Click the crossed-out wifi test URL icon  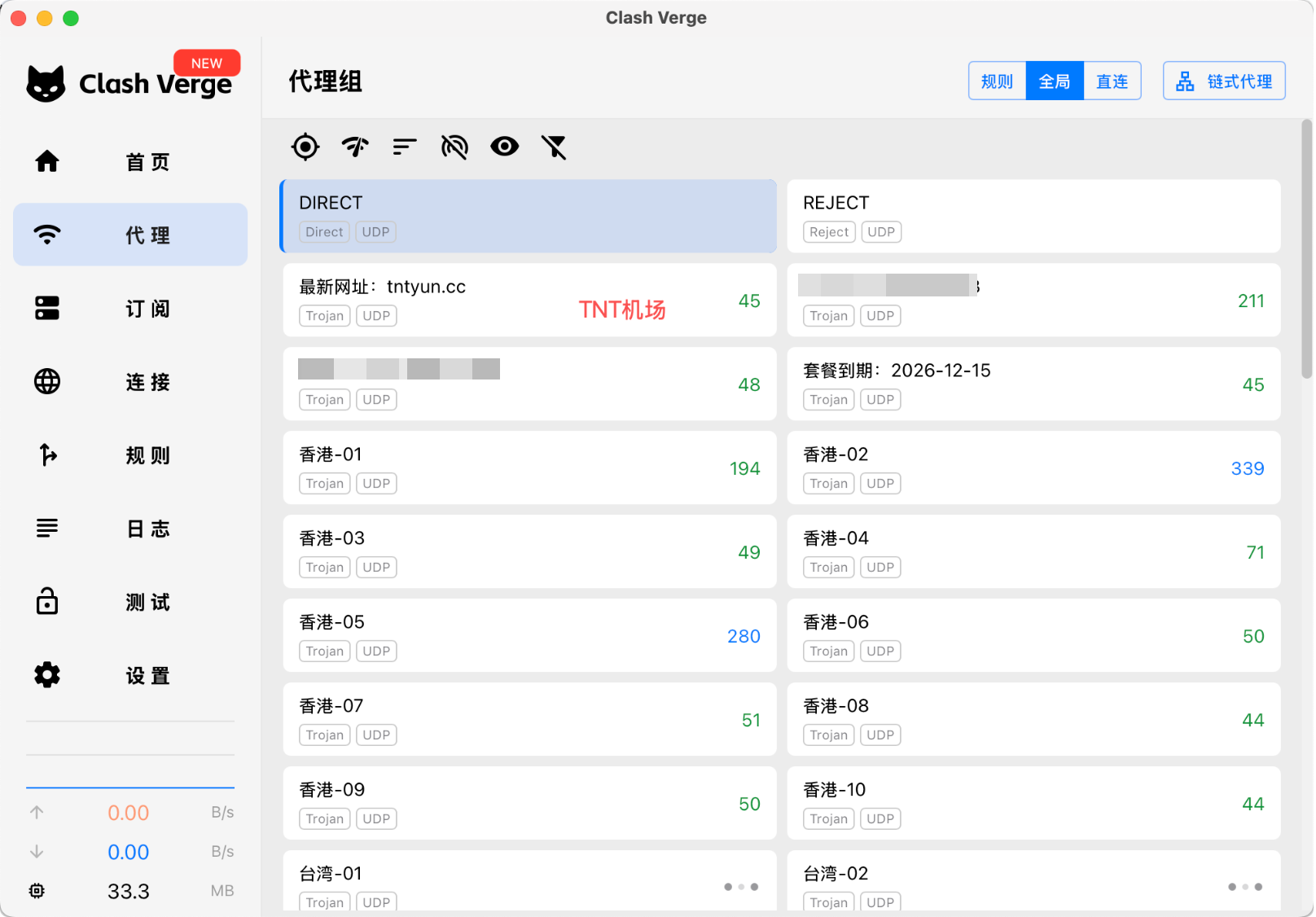tap(454, 147)
